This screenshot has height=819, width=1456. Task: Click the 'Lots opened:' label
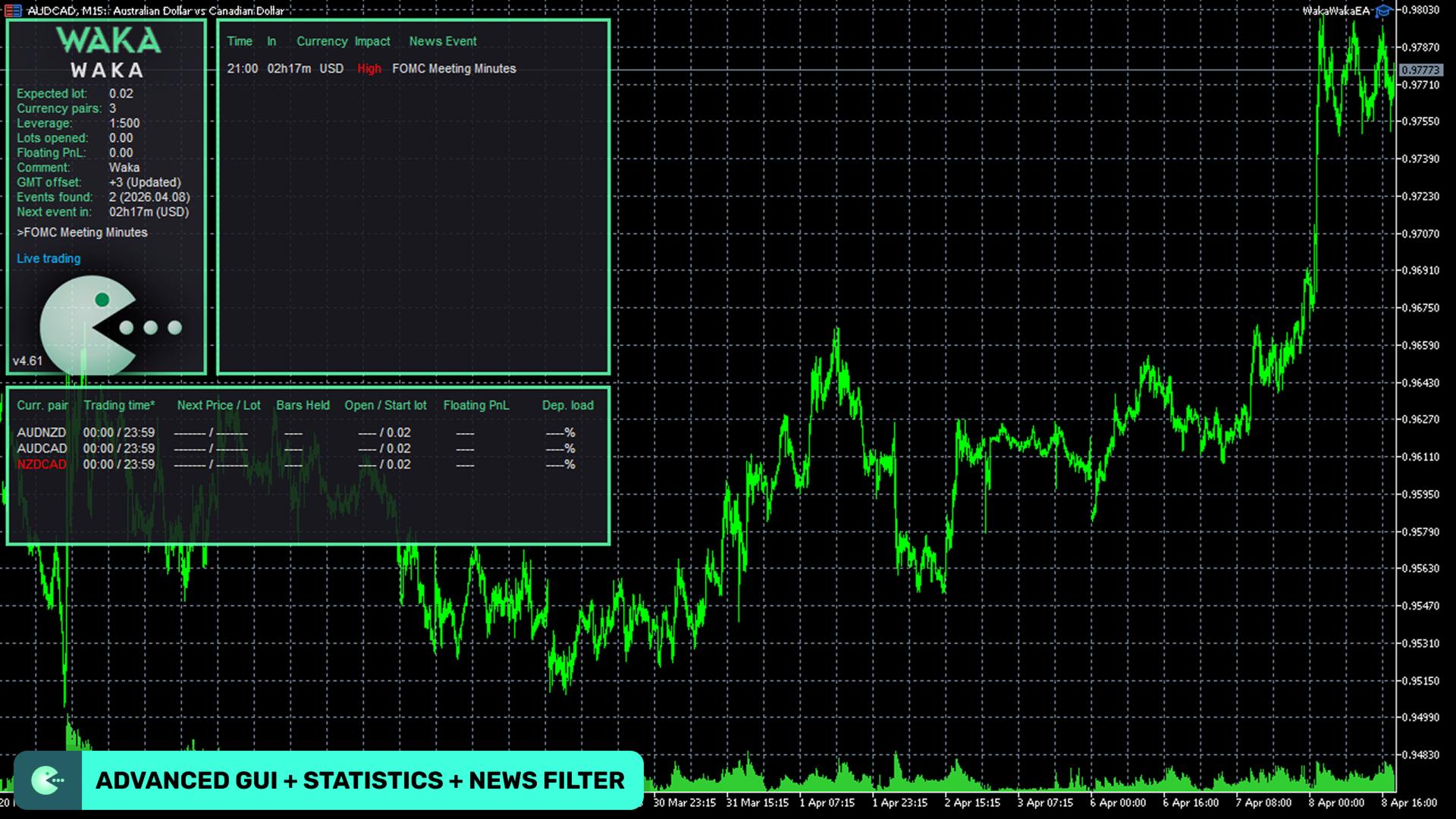52,138
